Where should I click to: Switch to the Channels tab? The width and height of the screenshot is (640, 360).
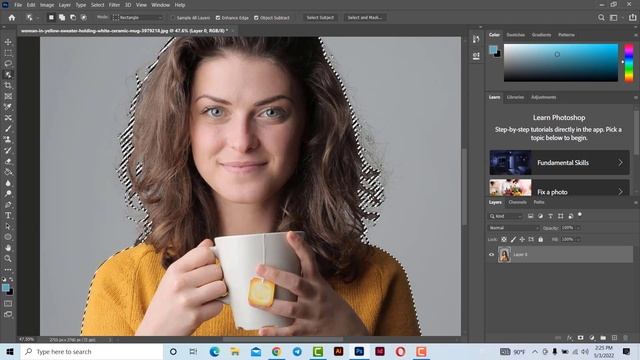click(x=518, y=202)
